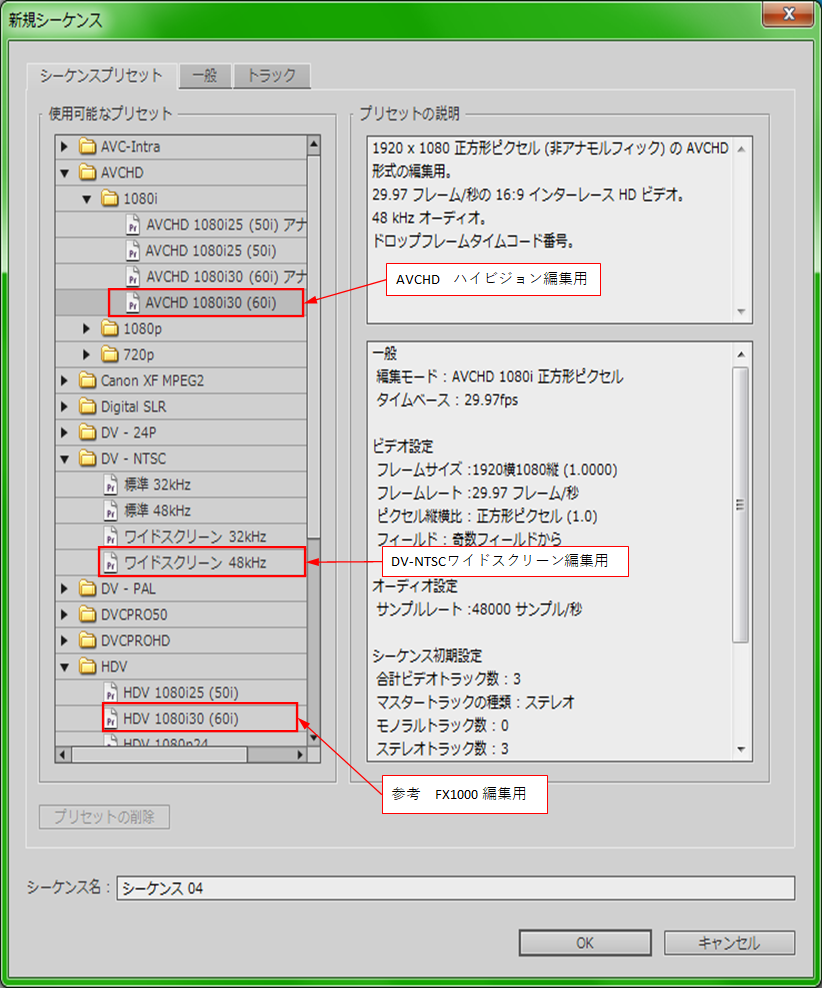Viewport: 822px width, 988px height.
Task: Click the Pr icon for 標準 48kHz preset
Action: (x=110, y=510)
